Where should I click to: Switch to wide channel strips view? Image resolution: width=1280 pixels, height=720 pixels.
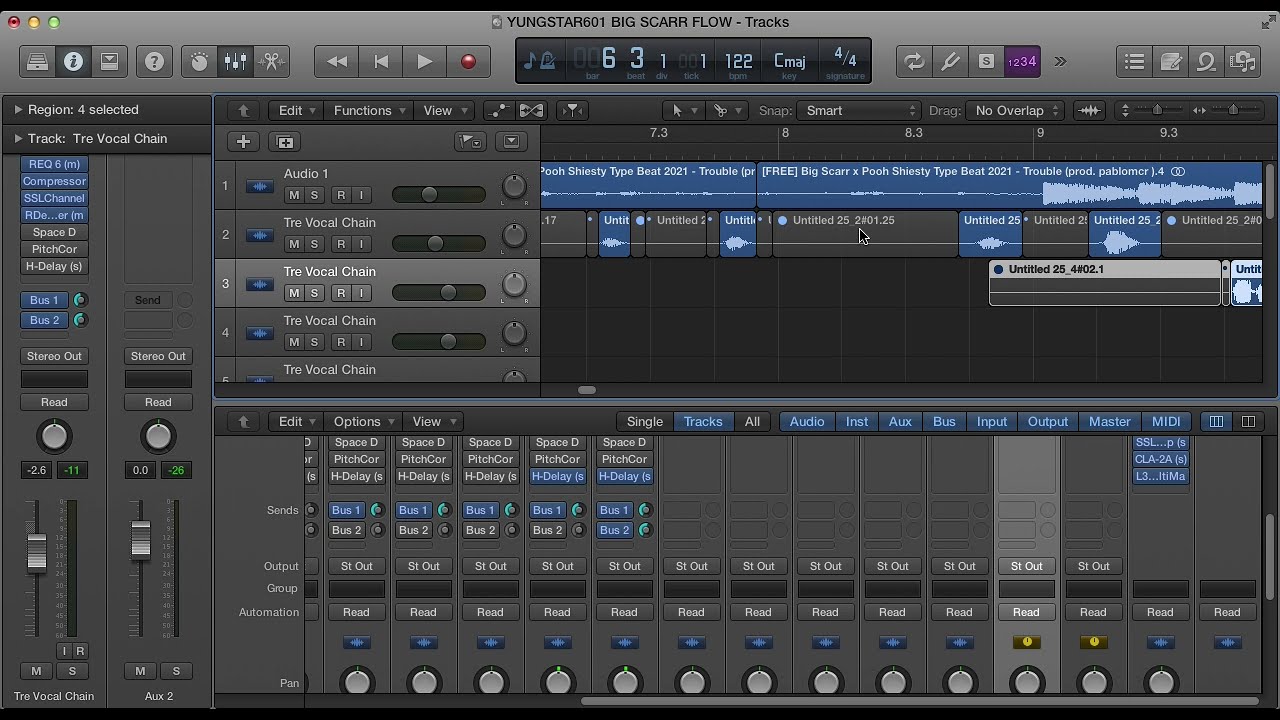[x=1248, y=422]
